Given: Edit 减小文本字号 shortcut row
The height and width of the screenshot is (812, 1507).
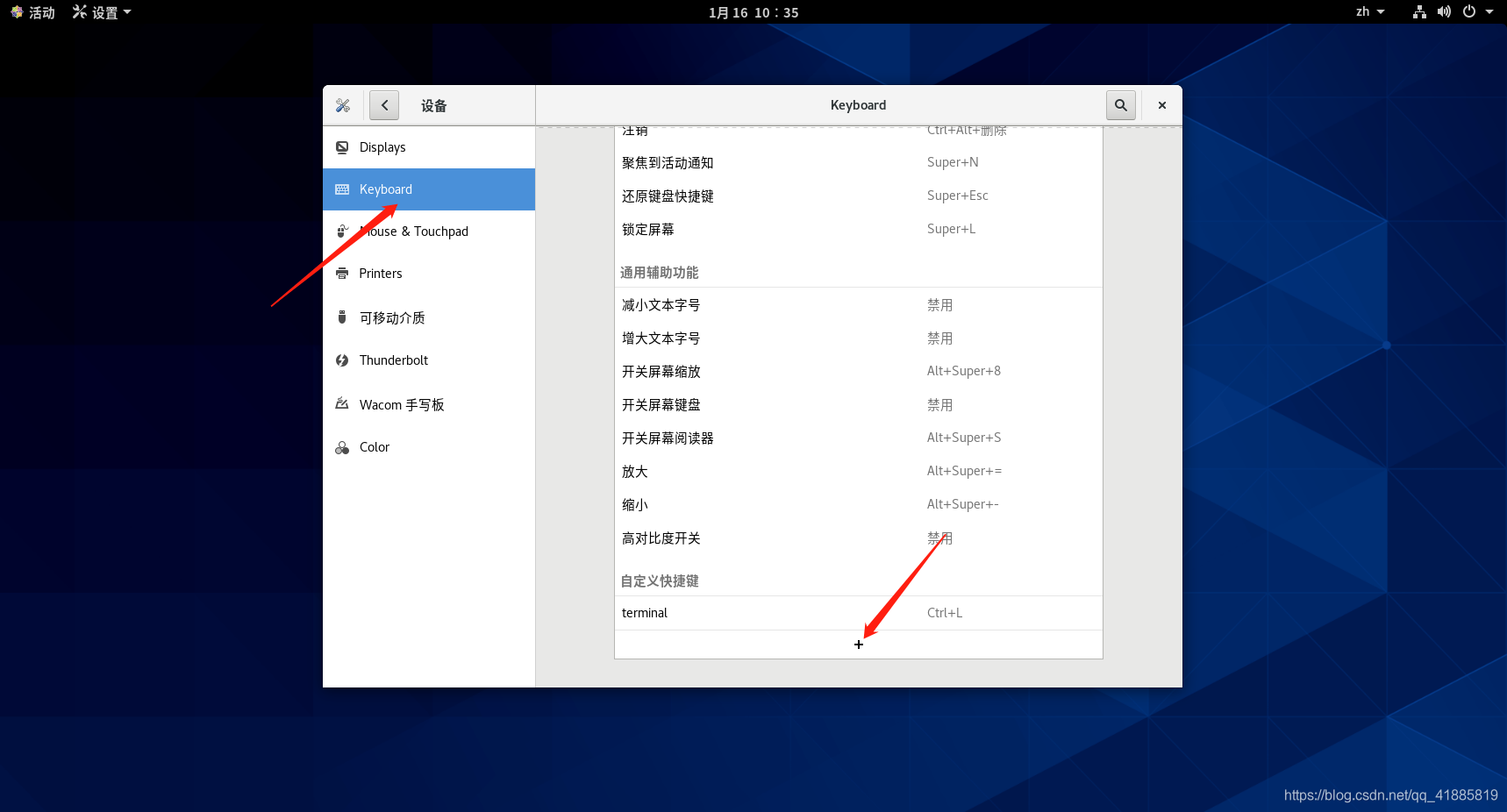Looking at the screenshot, I should [859, 305].
